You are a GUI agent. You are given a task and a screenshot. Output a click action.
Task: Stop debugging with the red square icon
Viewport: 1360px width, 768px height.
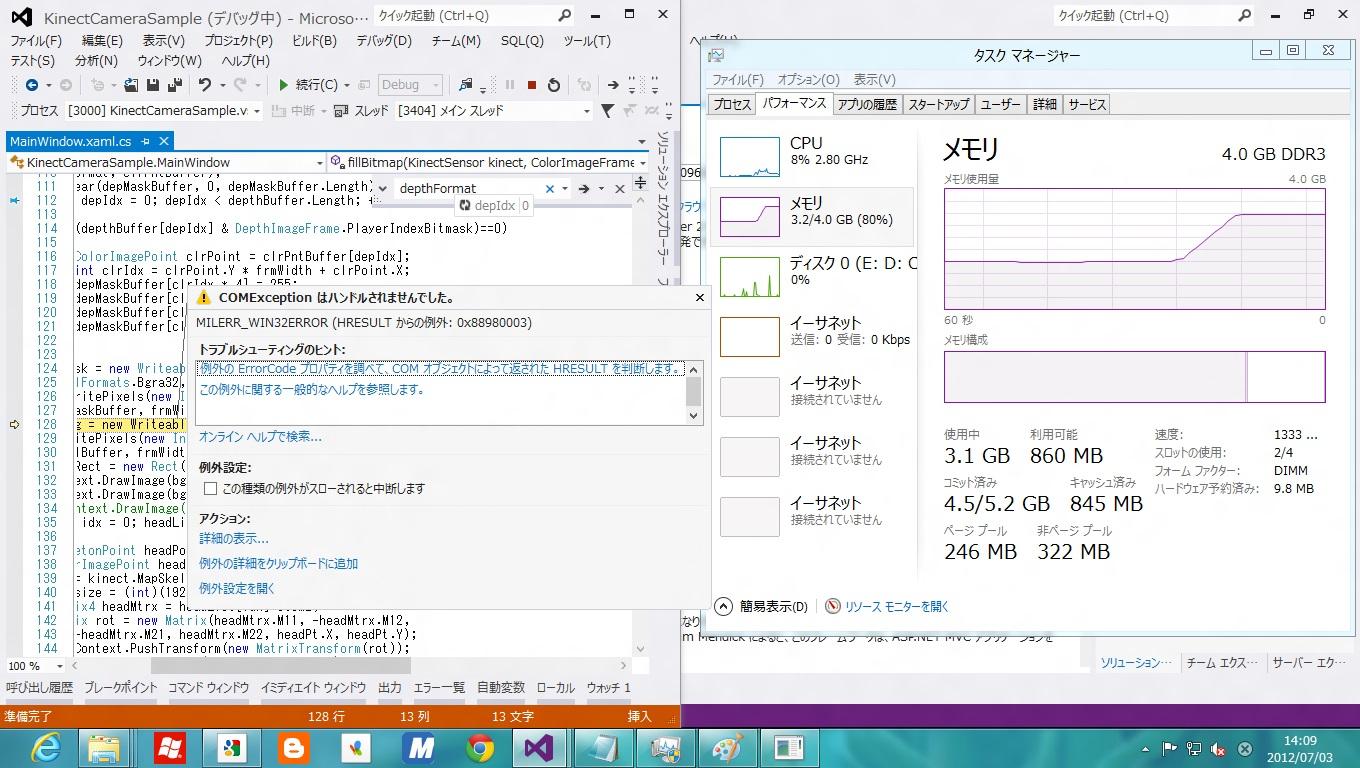[x=532, y=85]
